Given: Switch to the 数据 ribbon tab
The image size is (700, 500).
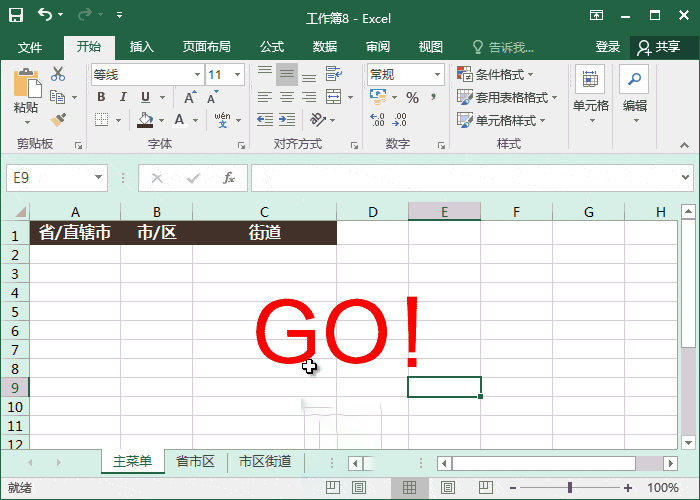Looking at the screenshot, I should [x=325, y=47].
